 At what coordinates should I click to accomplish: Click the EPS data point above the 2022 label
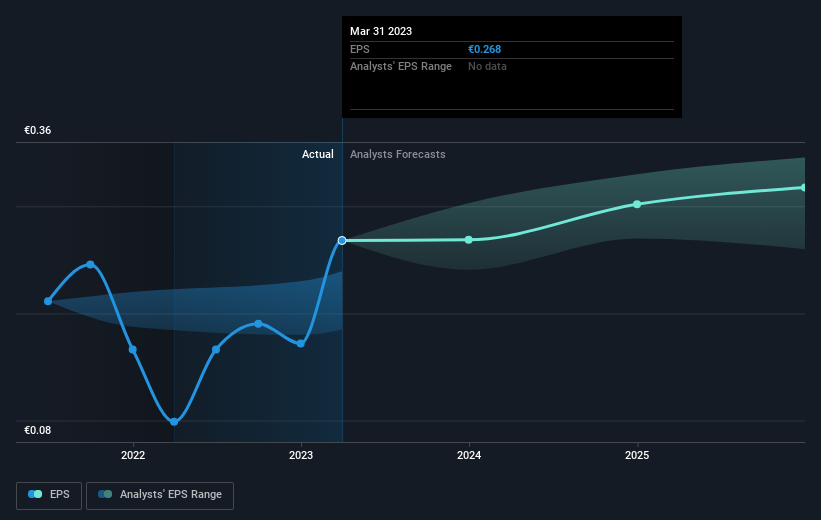tap(133, 349)
